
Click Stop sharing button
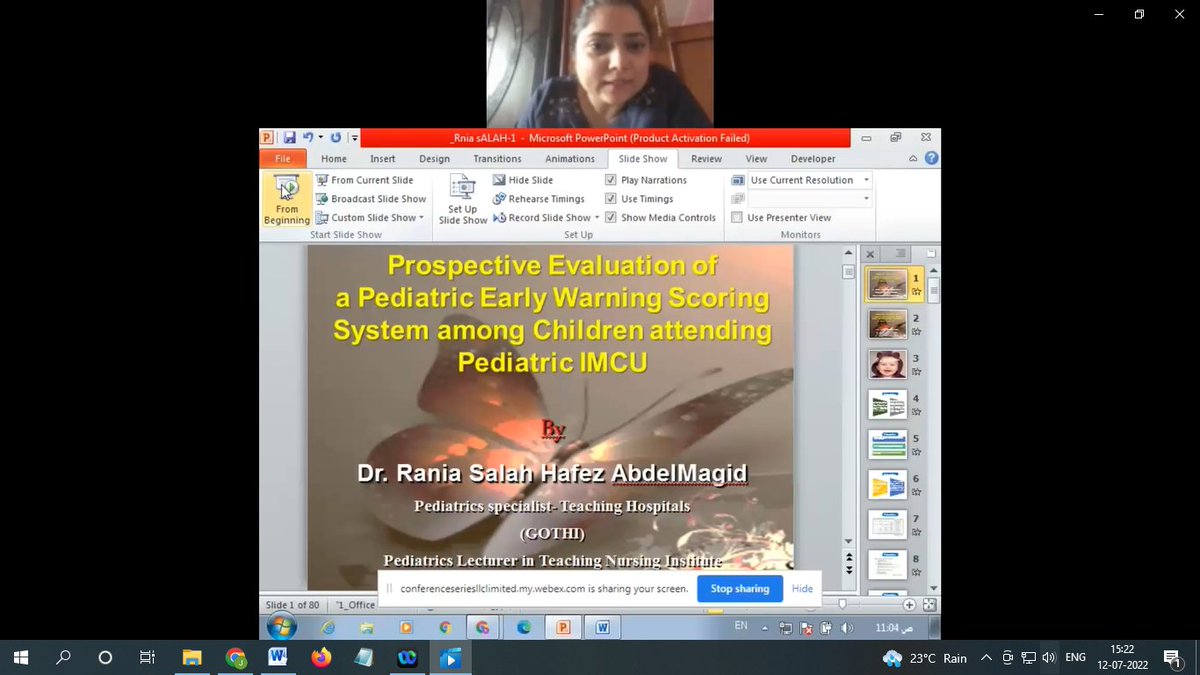coord(740,589)
